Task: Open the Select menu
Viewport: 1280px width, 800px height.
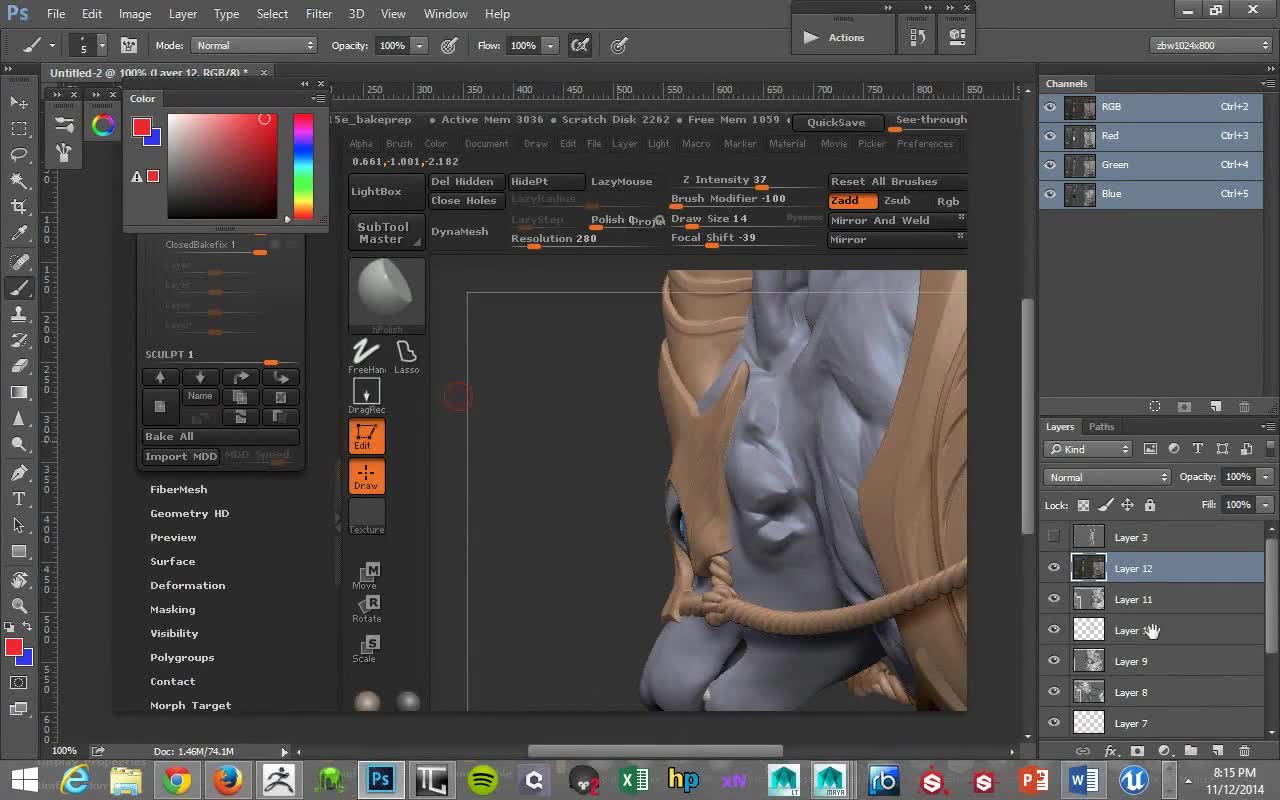Action: (x=272, y=14)
